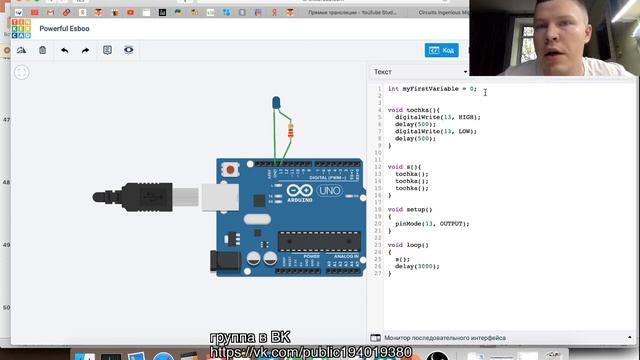
Task: Click the trash delete icon in toolbar
Action: 42,50
